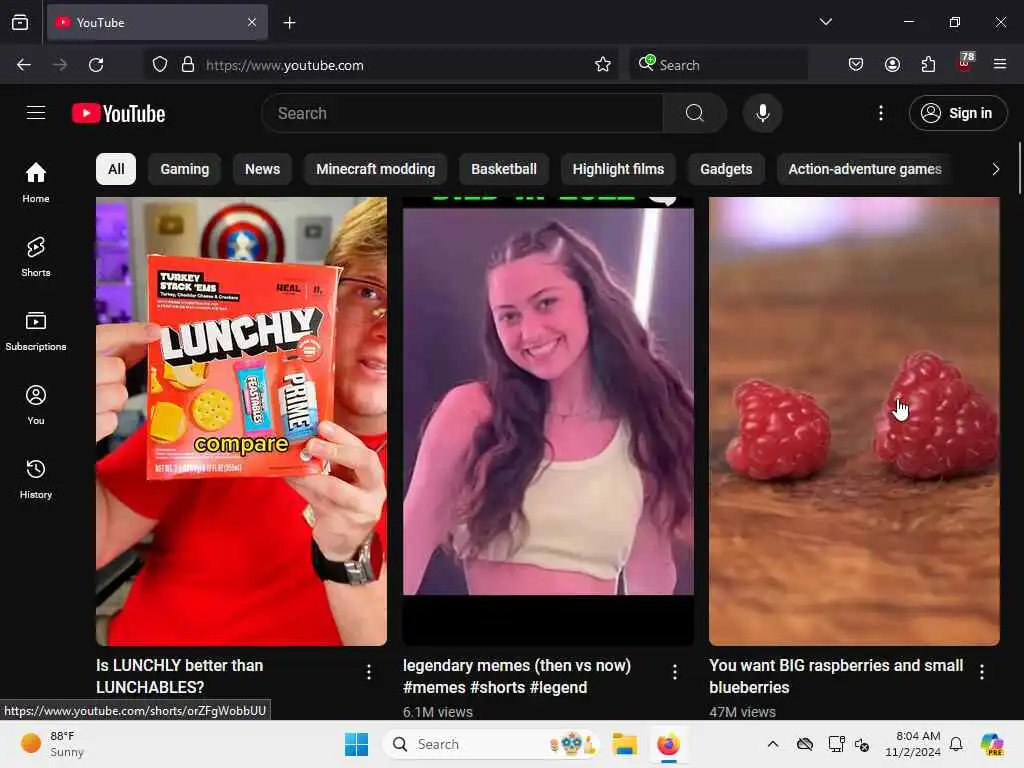Play the legendary memes thumbnail

tap(548, 421)
